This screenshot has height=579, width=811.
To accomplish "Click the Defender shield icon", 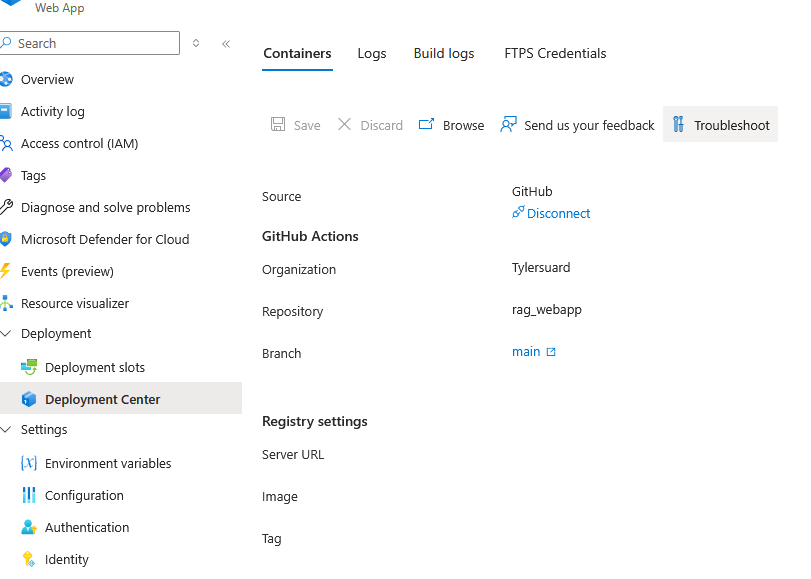I will tap(5, 239).
